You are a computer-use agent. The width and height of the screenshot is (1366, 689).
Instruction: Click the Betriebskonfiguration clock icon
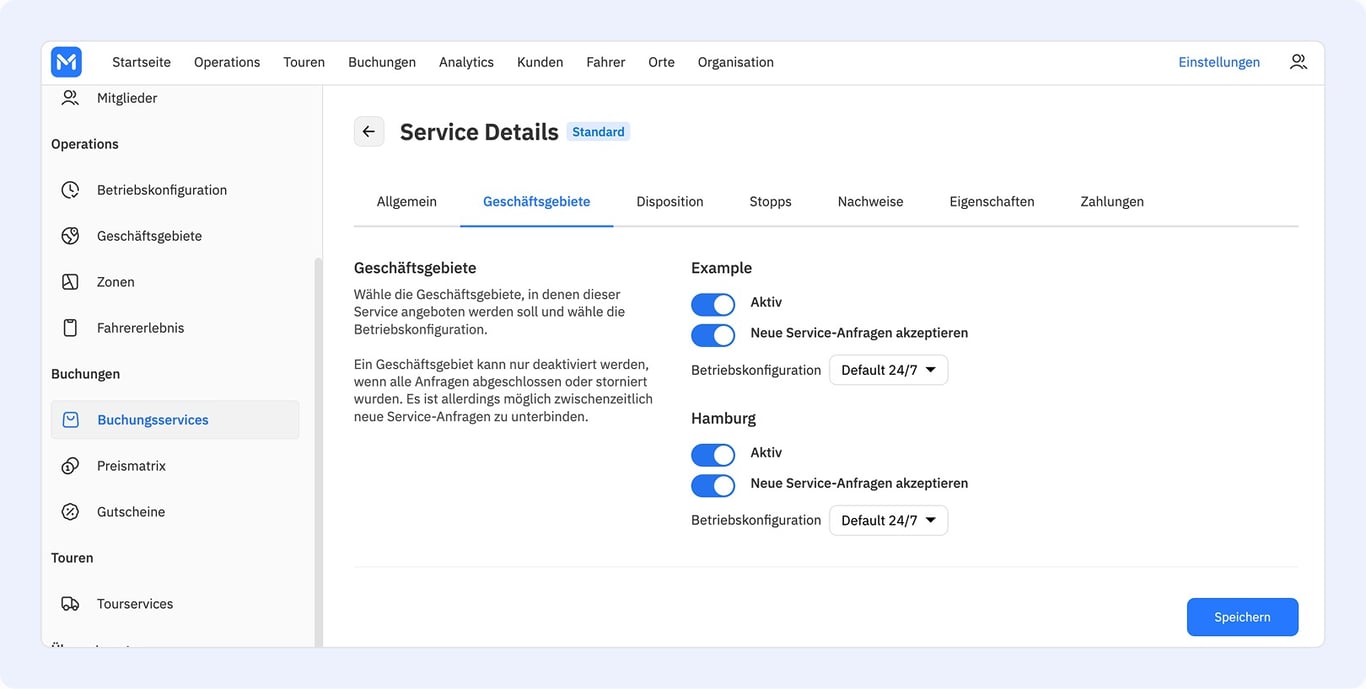pos(70,190)
